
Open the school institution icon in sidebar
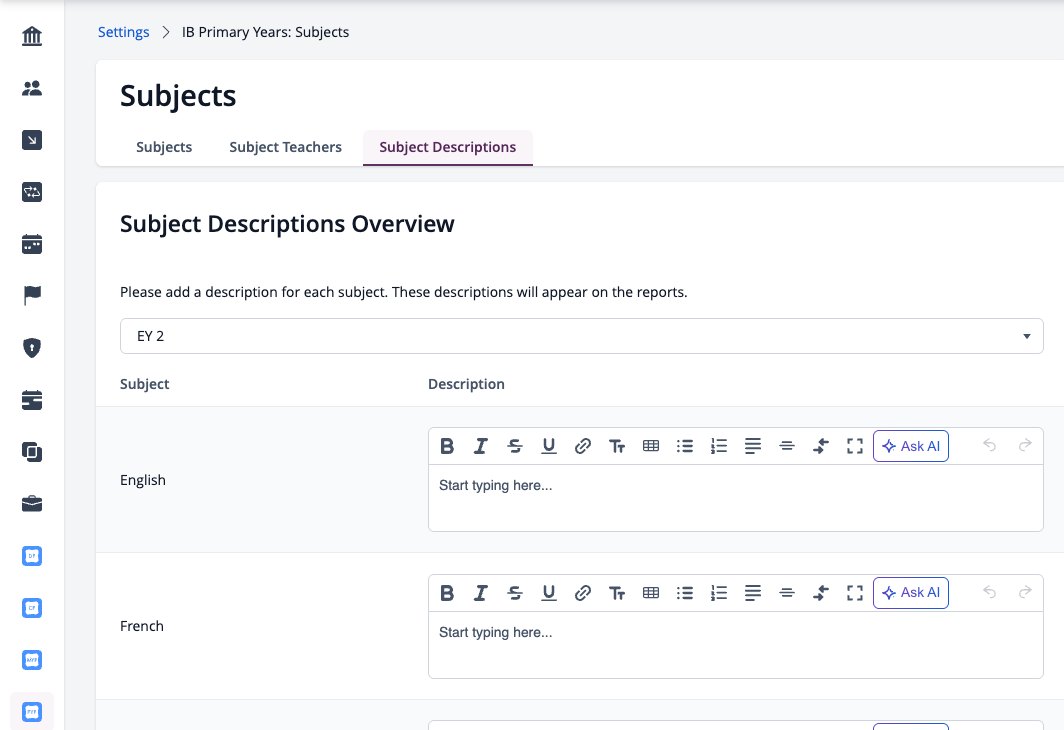[32, 36]
